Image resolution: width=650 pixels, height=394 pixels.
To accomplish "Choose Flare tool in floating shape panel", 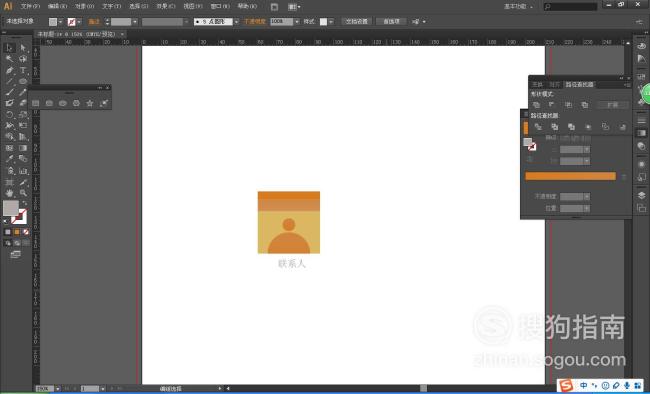I will (x=104, y=103).
